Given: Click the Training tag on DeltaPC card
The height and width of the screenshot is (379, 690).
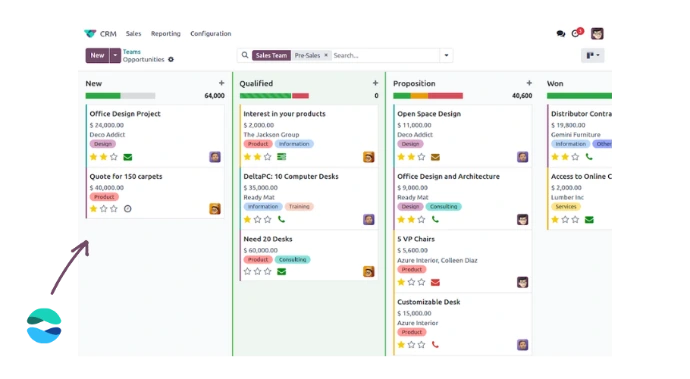Looking at the screenshot, I should 299,206.
